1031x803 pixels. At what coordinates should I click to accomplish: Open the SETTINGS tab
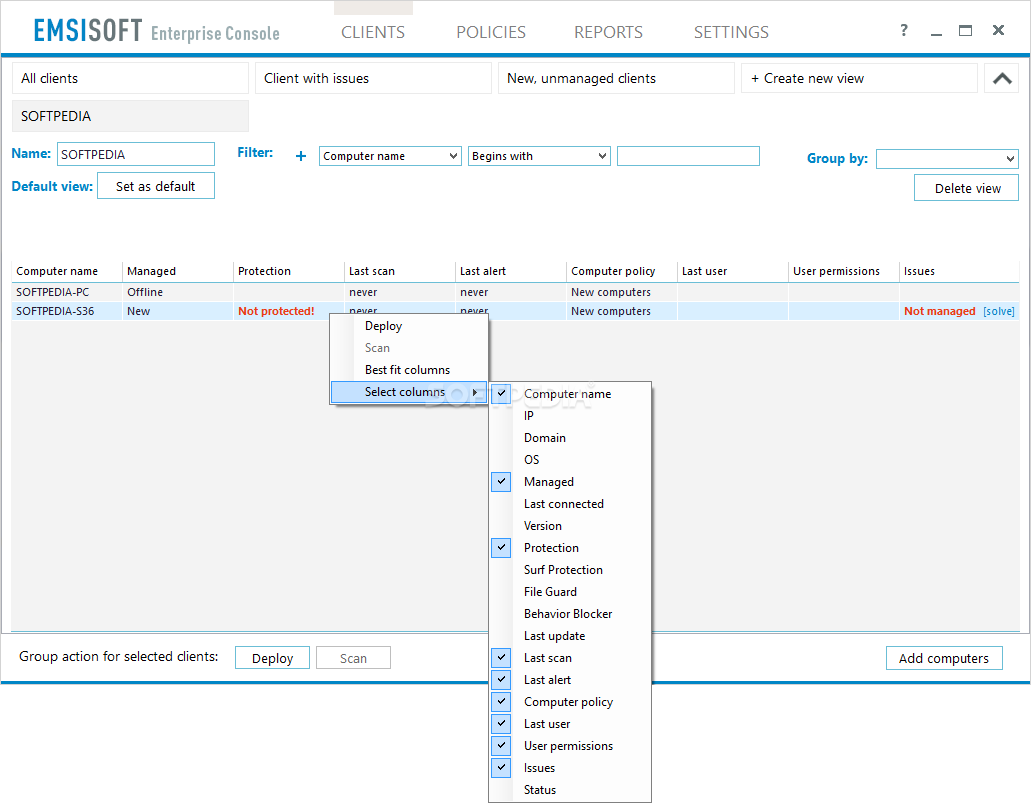point(731,32)
